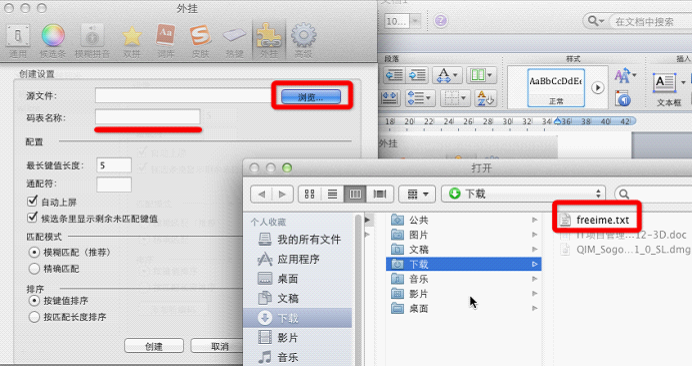Viewport: 692px width, 366px height.
Task: Select the 外挂 plugin puzzle icon
Action: pyautogui.click(x=269, y=41)
